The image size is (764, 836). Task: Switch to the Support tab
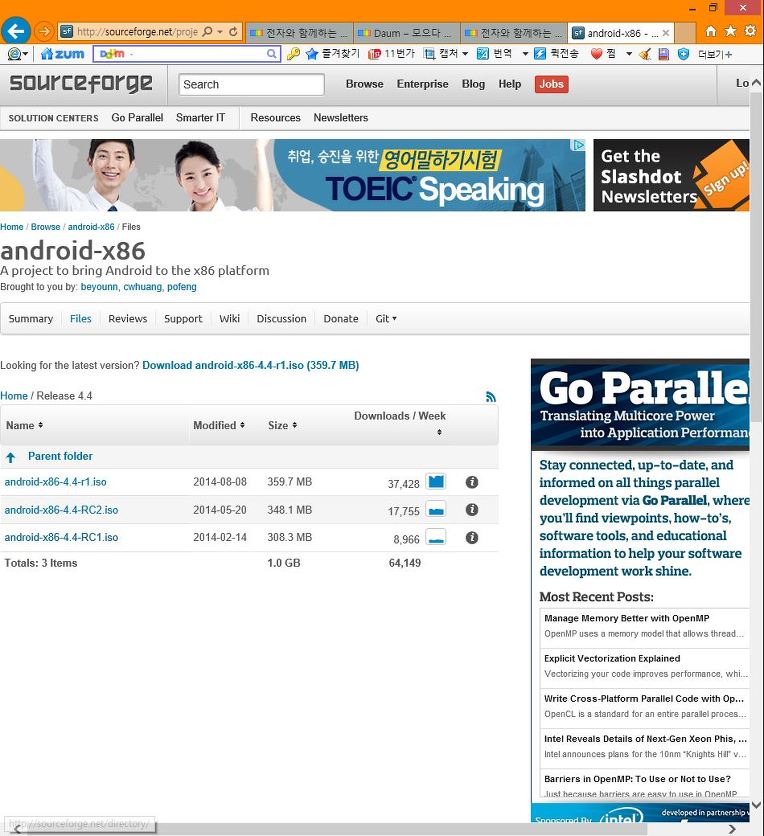click(x=183, y=319)
